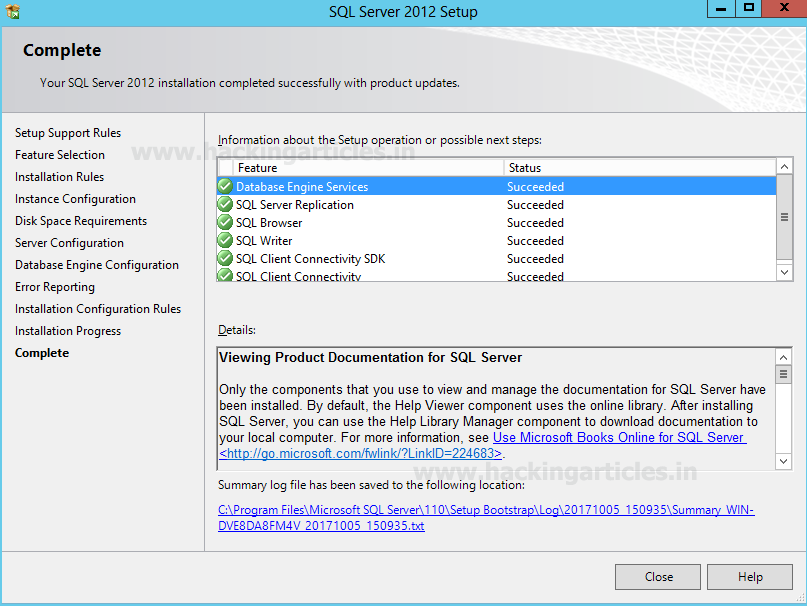Select Installation Progress step
807x606 pixels.
pyautogui.click(x=68, y=331)
